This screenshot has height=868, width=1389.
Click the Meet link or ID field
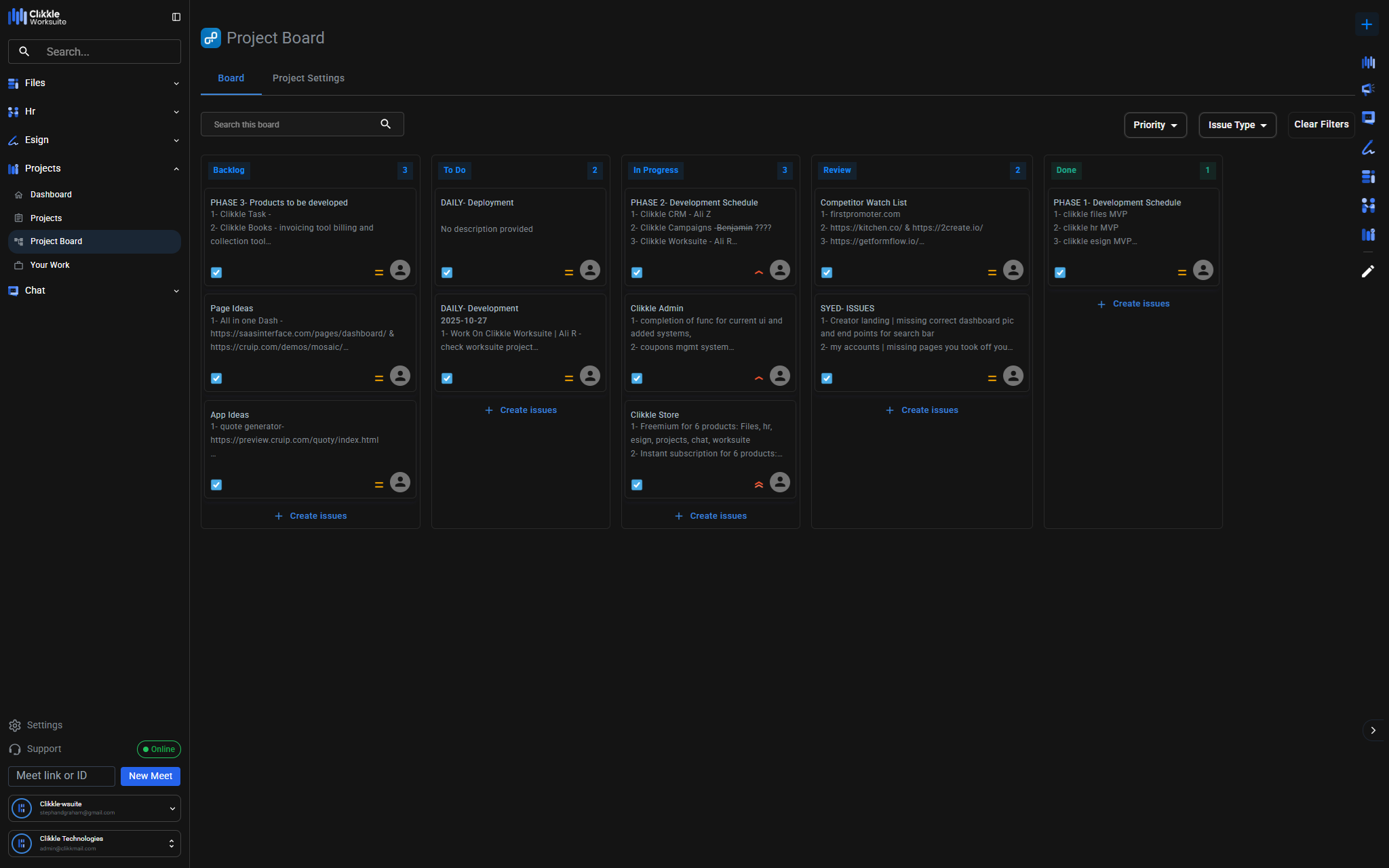62,776
